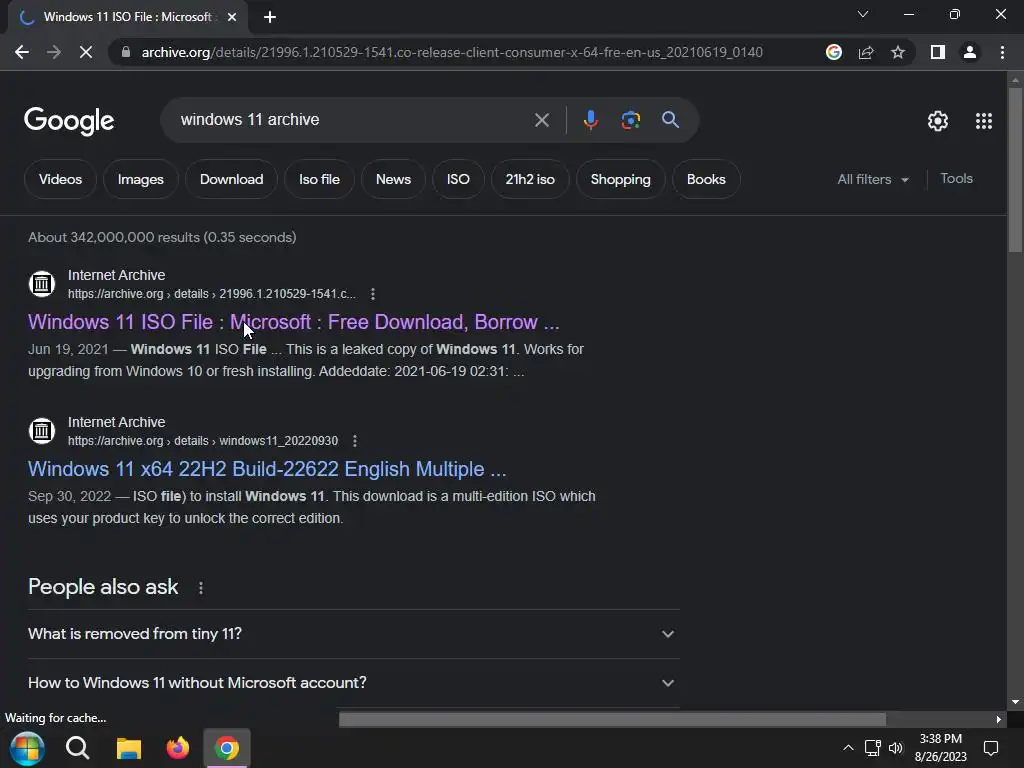Select the Iso file filter chip
The height and width of the screenshot is (768, 1024).
pos(319,179)
